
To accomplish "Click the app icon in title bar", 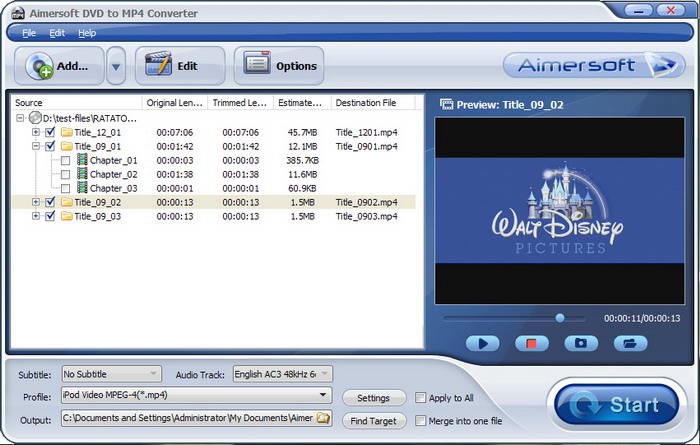I will point(17,13).
